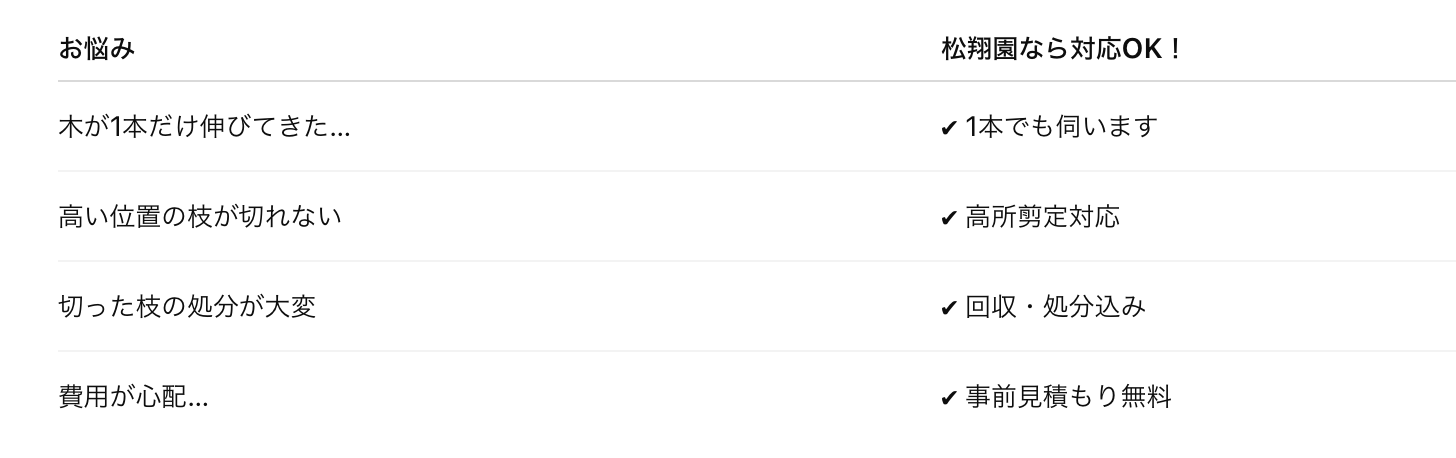The image size is (1456, 458).
Task: Click the text 高い位置の枝が切れない
Action: point(200,217)
